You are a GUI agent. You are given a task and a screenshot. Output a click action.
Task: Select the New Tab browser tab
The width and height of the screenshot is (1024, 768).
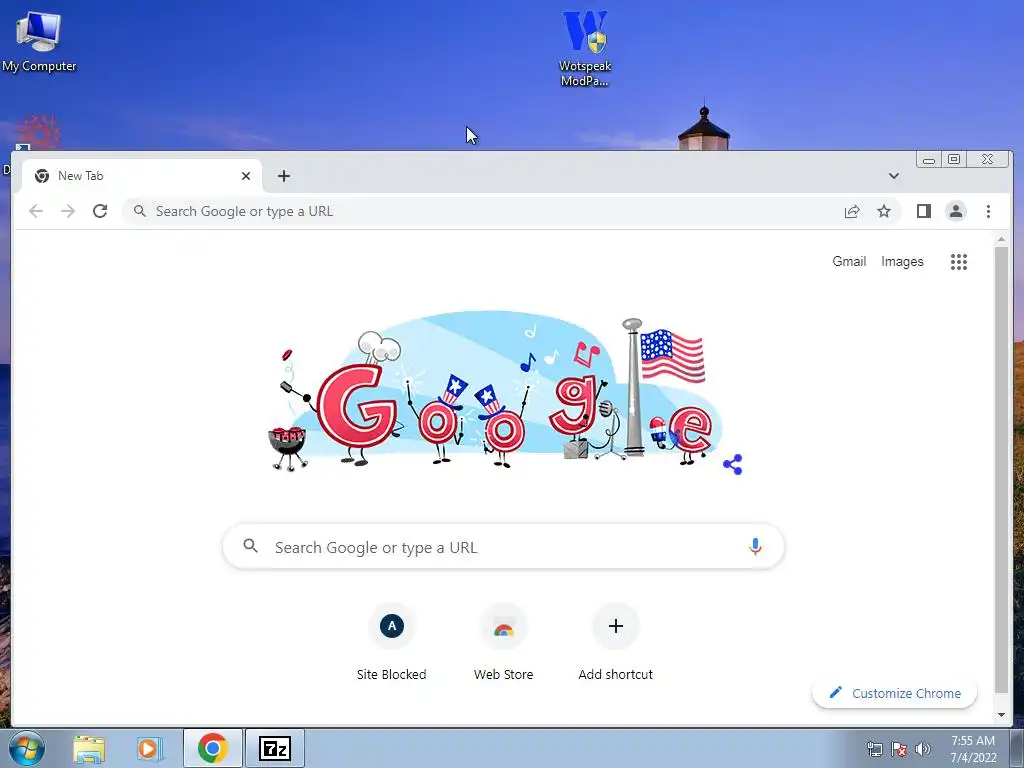pyautogui.click(x=142, y=176)
